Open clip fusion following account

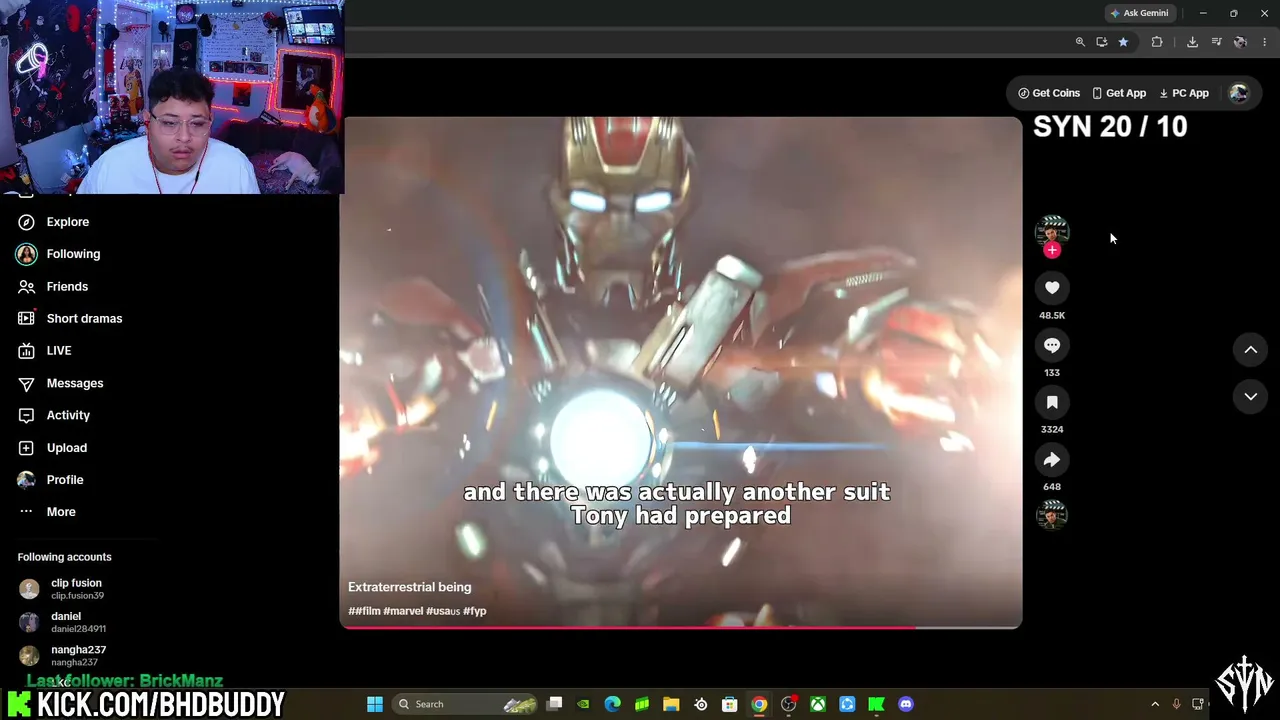[x=78, y=589]
